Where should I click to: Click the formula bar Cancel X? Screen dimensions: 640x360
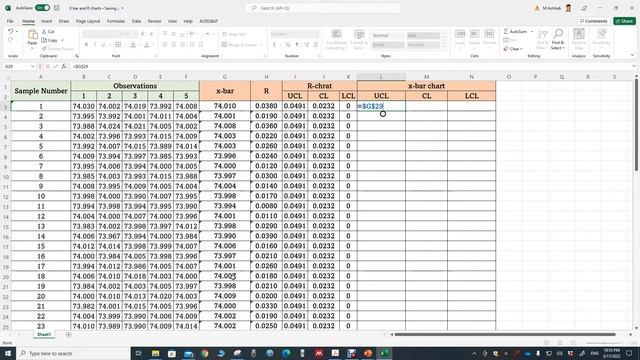click(48, 66)
